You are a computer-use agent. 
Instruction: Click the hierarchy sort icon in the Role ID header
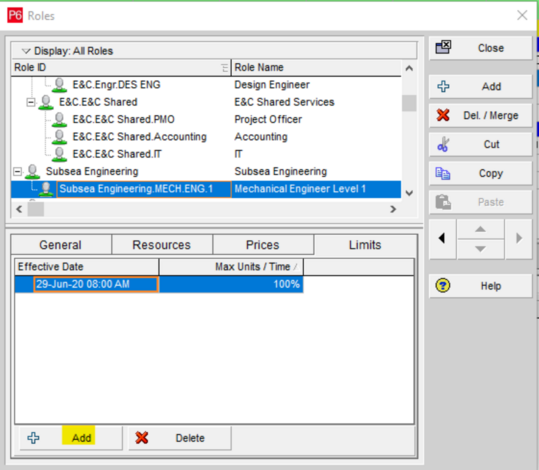point(225,67)
